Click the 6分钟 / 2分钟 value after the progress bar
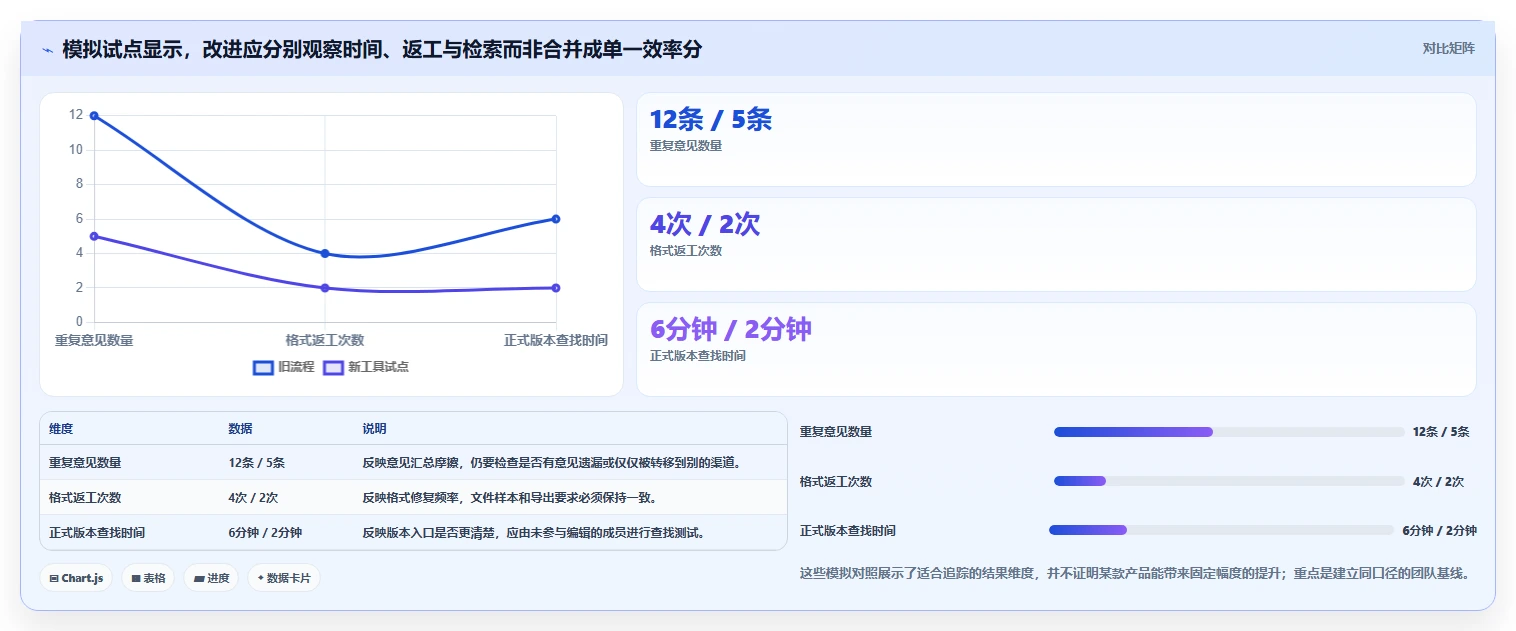1516x631 pixels. click(x=1439, y=530)
